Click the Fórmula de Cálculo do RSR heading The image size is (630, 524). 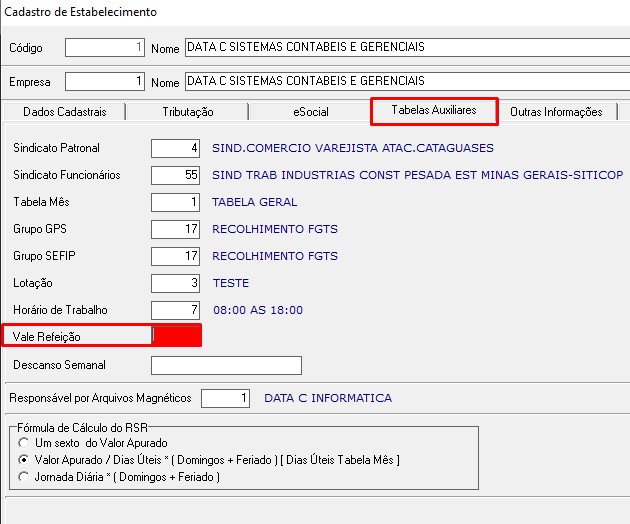click(82, 428)
